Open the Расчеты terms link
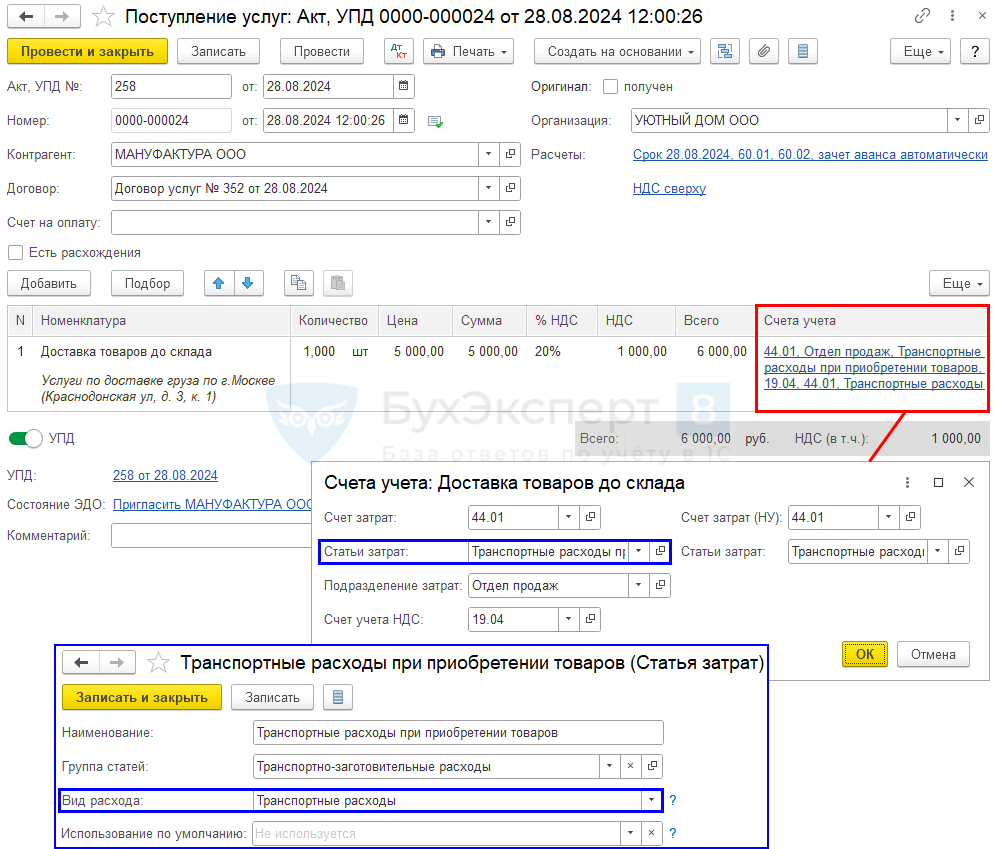Viewport: 998px width, 849px height. (x=810, y=154)
